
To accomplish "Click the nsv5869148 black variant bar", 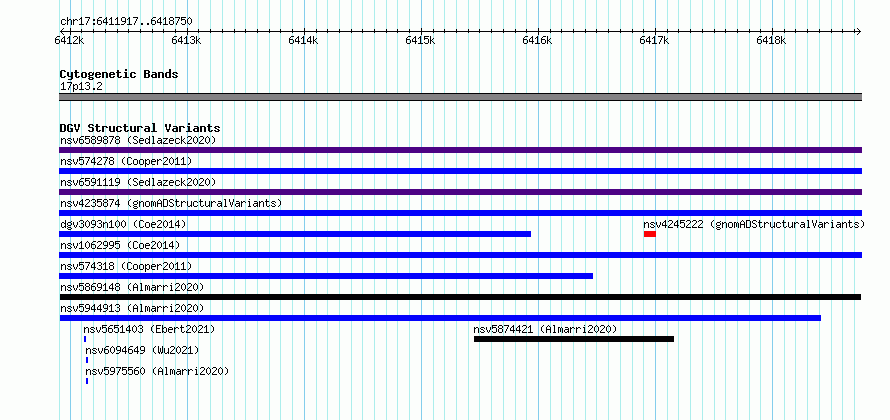I will click(x=460, y=297).
